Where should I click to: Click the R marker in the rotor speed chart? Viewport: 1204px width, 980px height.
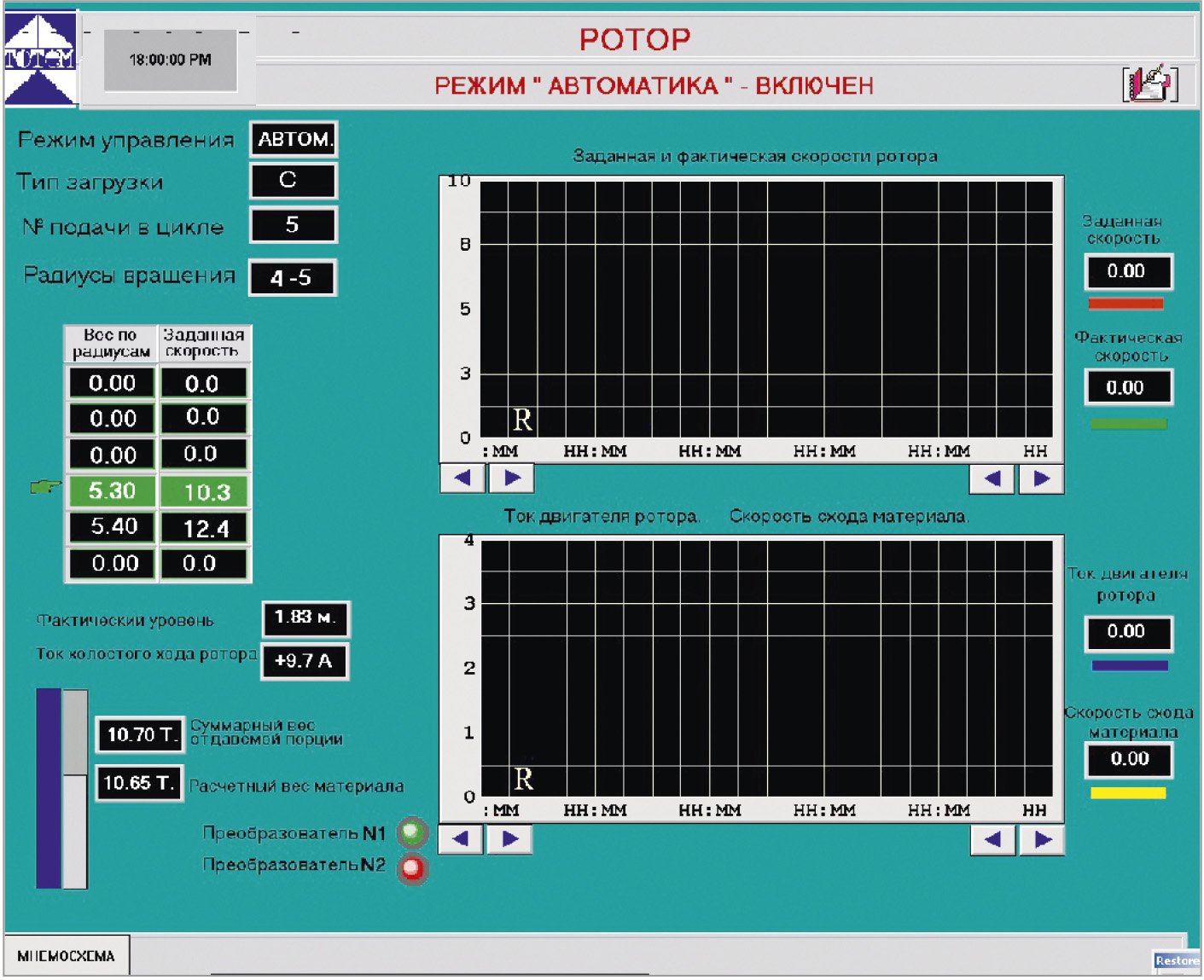[522, 420]
